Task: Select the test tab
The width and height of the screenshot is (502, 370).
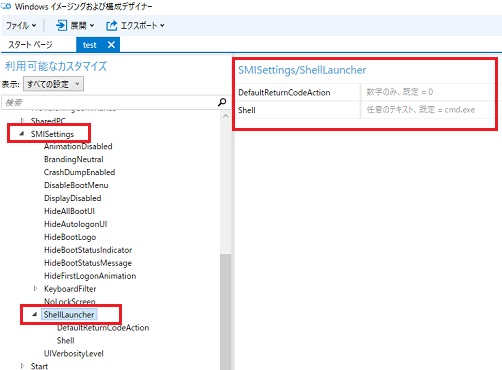Action: coord(90,45)
